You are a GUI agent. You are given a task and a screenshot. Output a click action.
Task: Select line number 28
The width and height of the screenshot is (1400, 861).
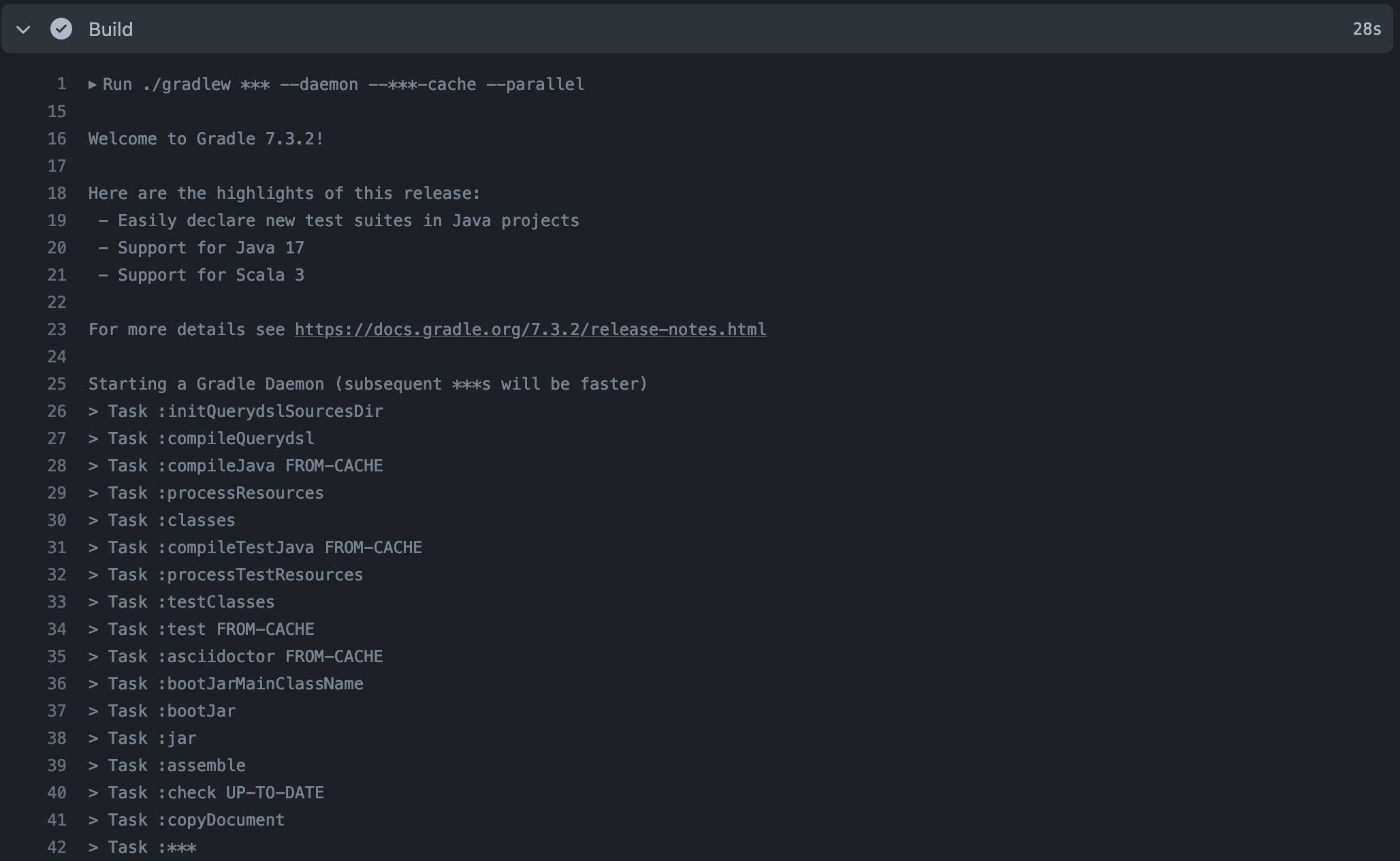(x=57, y=466)
